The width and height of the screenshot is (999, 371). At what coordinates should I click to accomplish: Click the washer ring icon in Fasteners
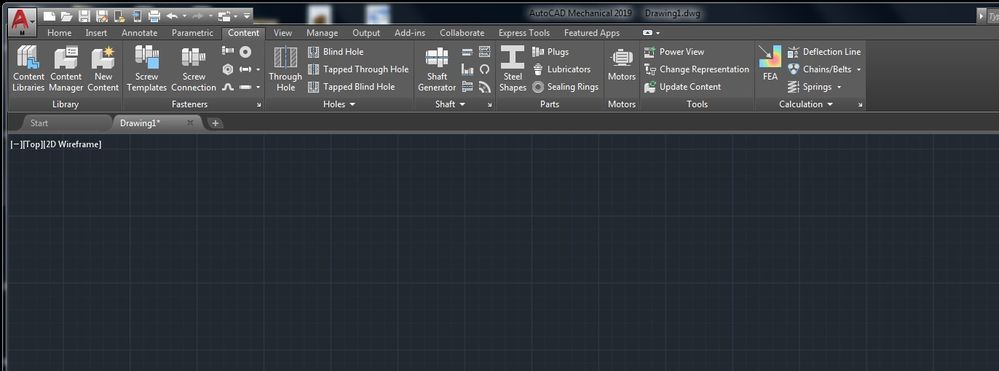[245, 52]
